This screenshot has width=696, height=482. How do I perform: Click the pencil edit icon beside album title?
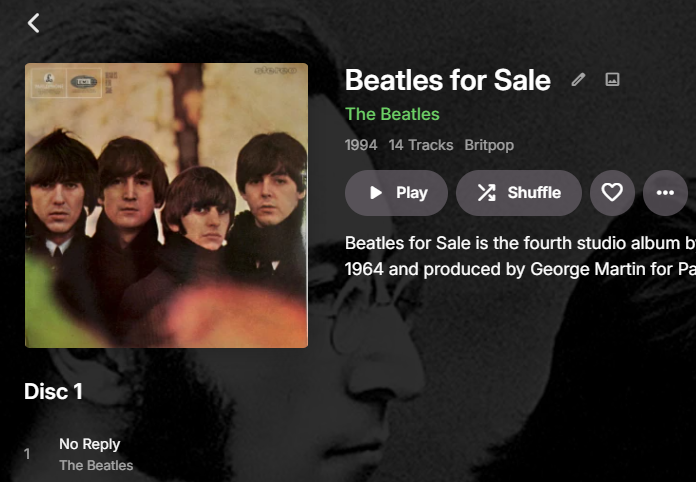coord(578,80)
